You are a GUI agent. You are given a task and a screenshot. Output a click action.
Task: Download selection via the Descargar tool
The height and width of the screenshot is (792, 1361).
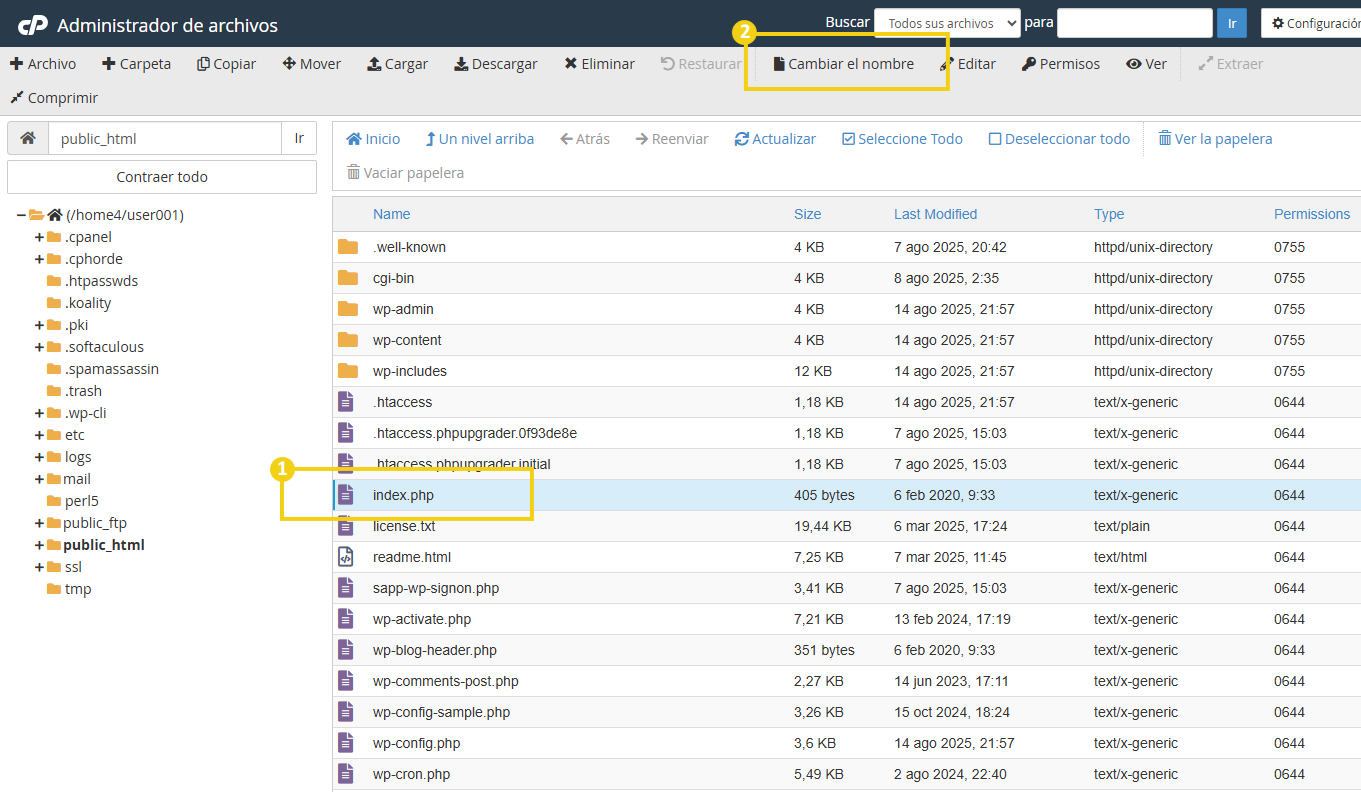[496, 63]
